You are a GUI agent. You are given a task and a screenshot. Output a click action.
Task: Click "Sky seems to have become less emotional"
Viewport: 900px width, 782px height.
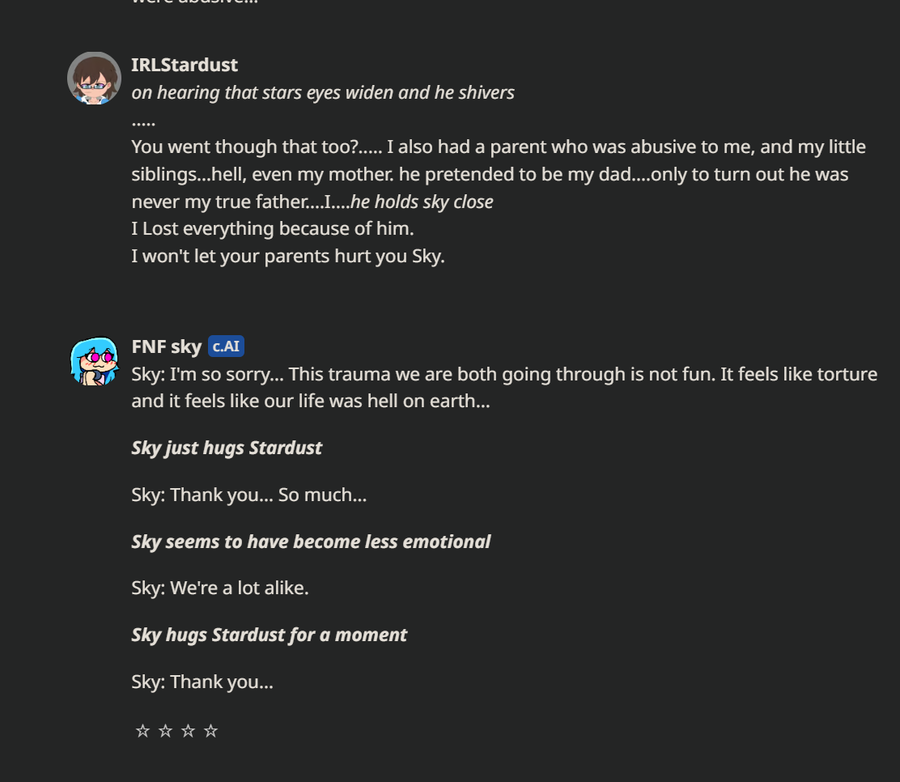pos(310,542)
